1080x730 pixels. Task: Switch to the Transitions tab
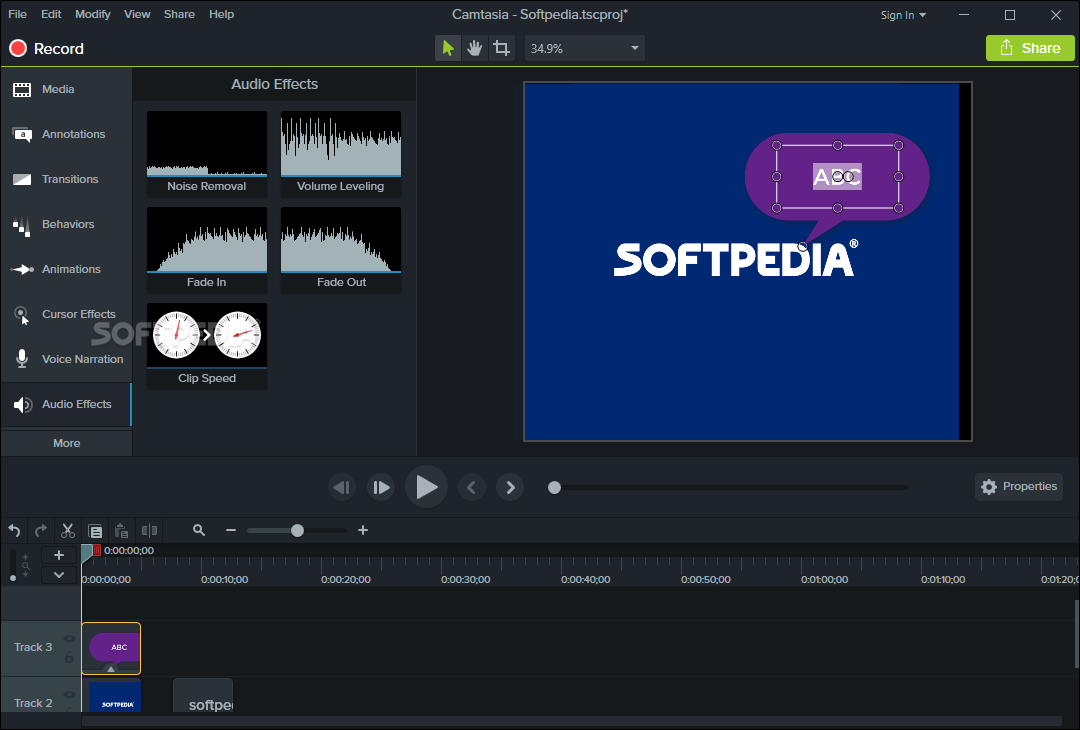click(x=66, y=179)
